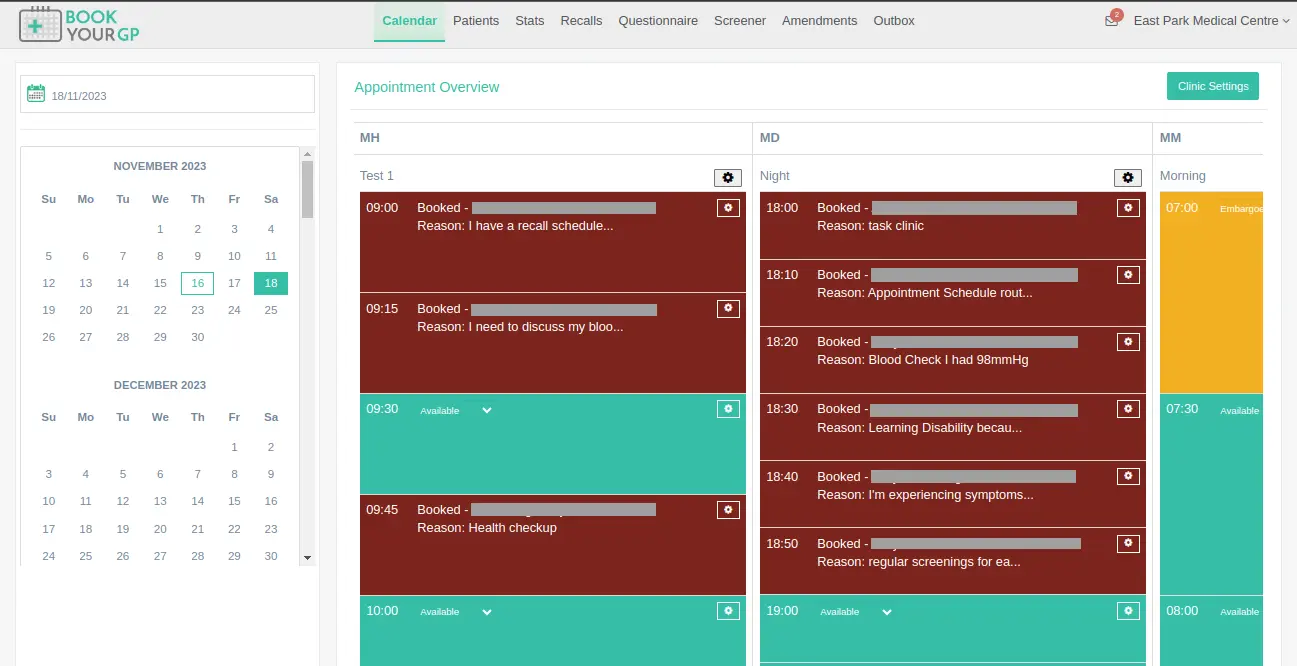Open the Questionnaire tab
The width and height of the screenshot is (1297, 666).
(x=658, y=21)
